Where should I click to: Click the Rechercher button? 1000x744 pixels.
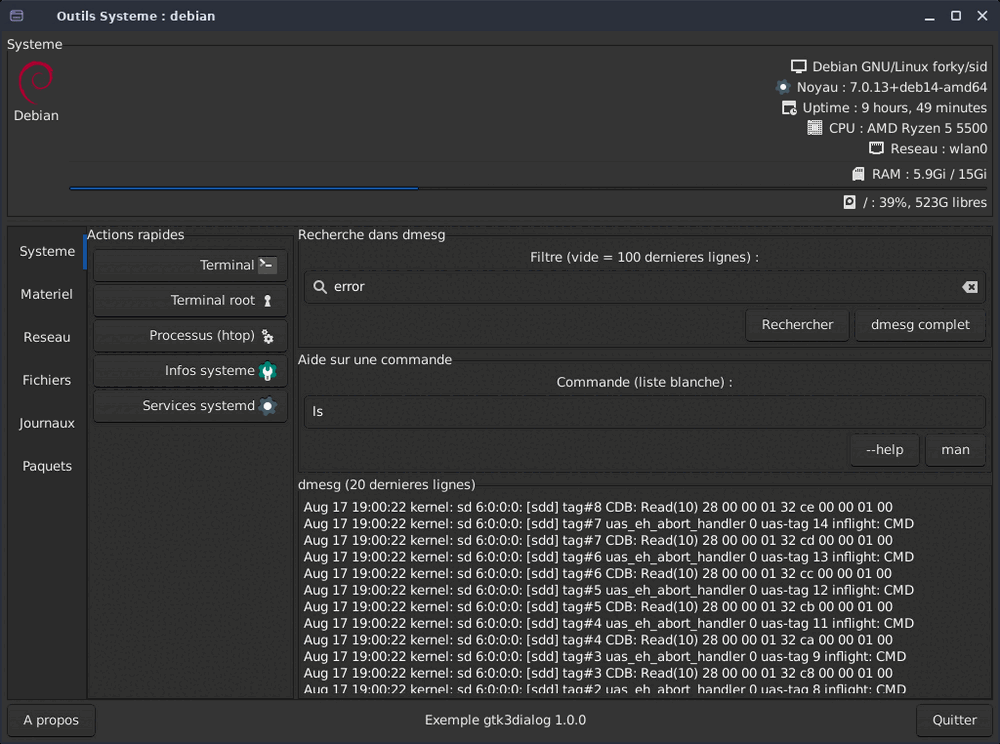point(797,325)
